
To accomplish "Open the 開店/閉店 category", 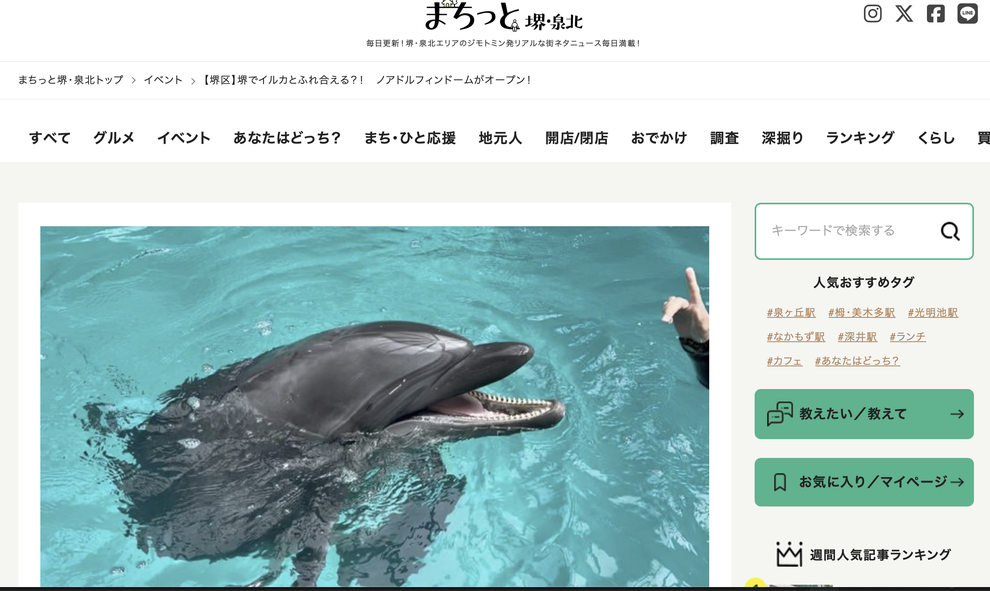I will pos(576,138).
